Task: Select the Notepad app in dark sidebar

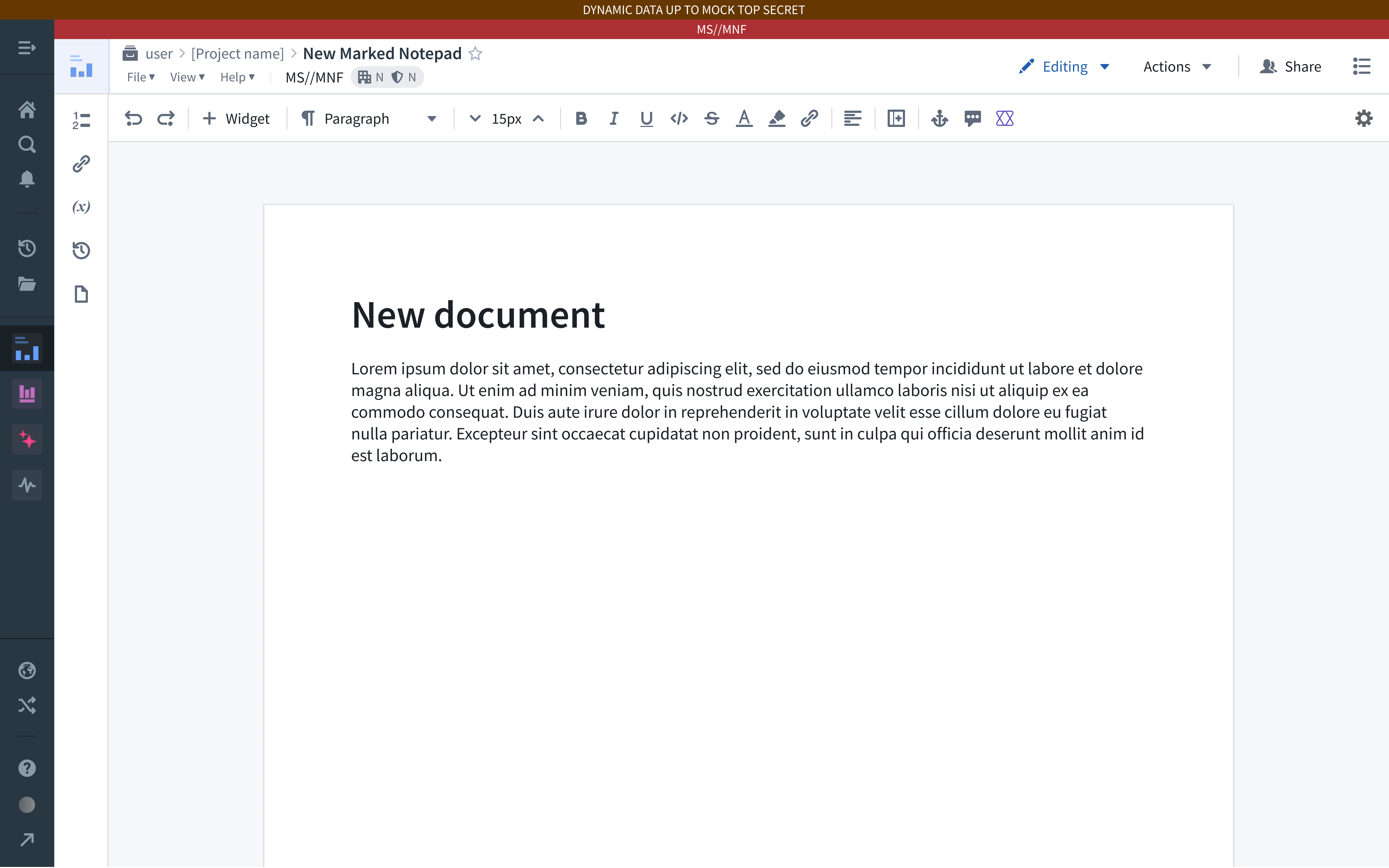Action: pos(27,349)
